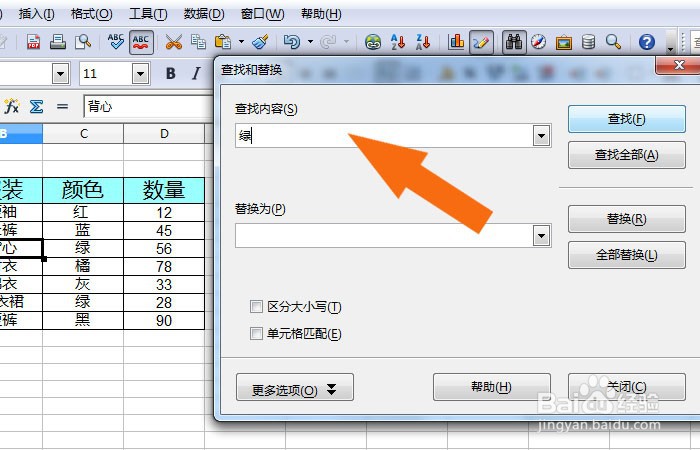
Task: Toggle AutoSpellcheck ABC icon
Action: pos(141,42)
